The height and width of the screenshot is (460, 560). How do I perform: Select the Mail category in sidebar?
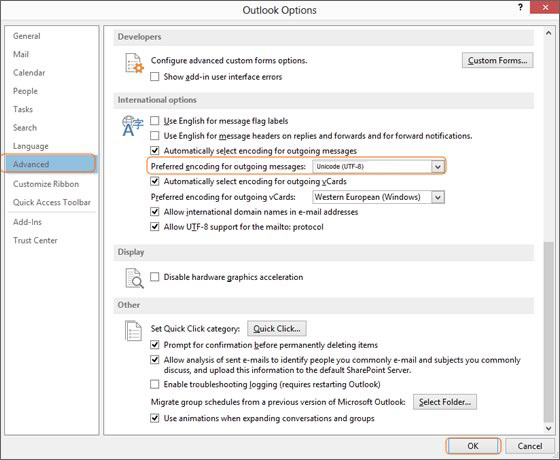tap(21, 54)
